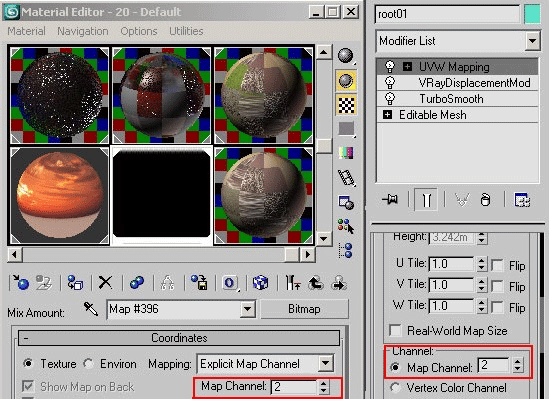Image resolution: width=549 pixels, height=399 pixels.
Task: Click the root01 object color swatch
Action: 532,14
